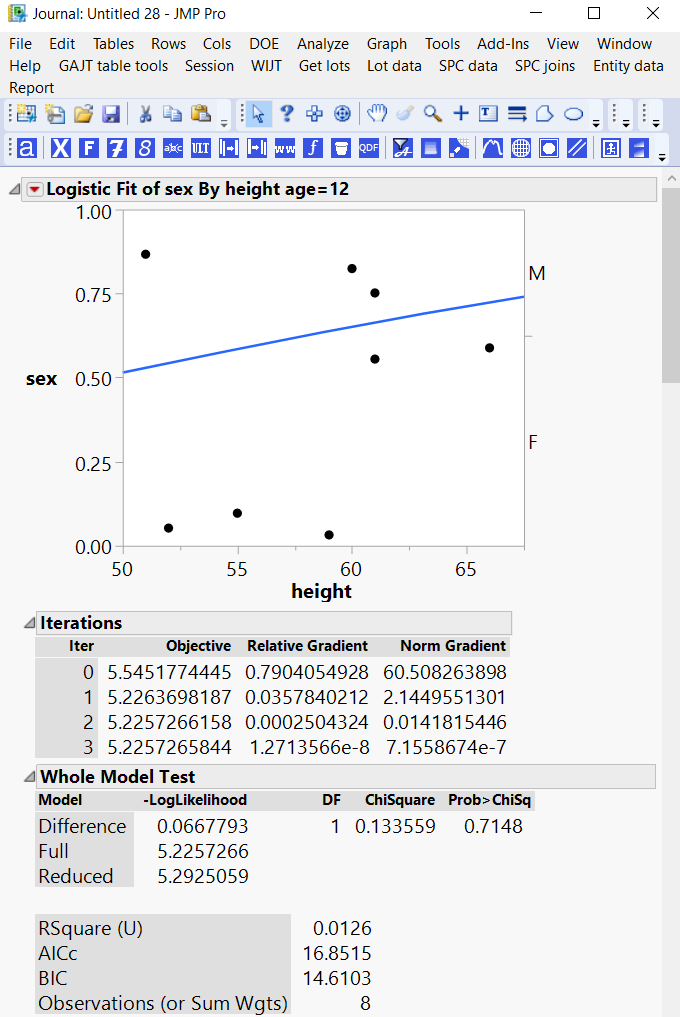Image resolution: width=680 pixels, height=1017 pixels.
Task: Open the Logistic Fit red triangle menu
Action: coord(35,187)
